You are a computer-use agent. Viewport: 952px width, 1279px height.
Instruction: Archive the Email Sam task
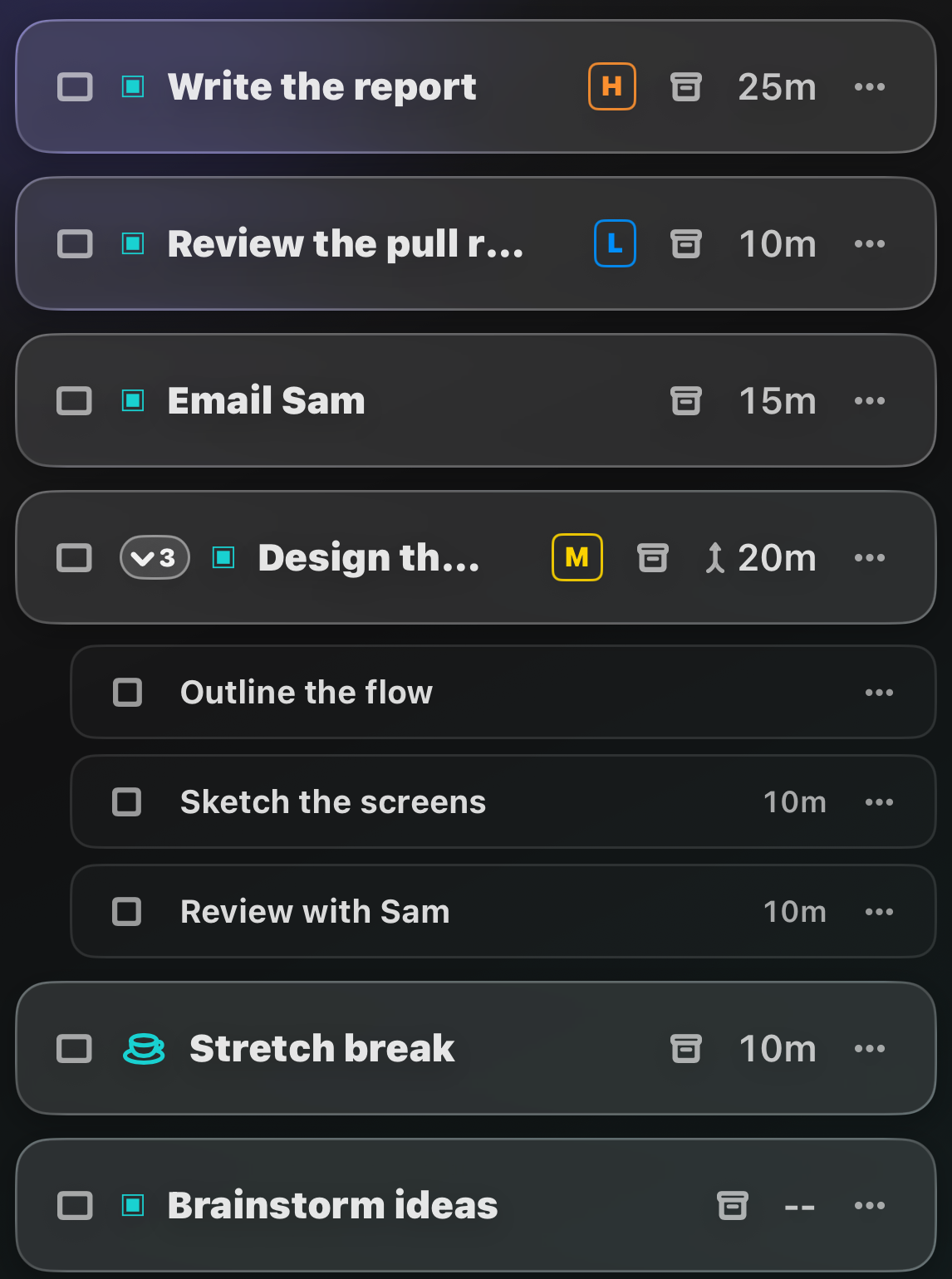pos(686,400)
